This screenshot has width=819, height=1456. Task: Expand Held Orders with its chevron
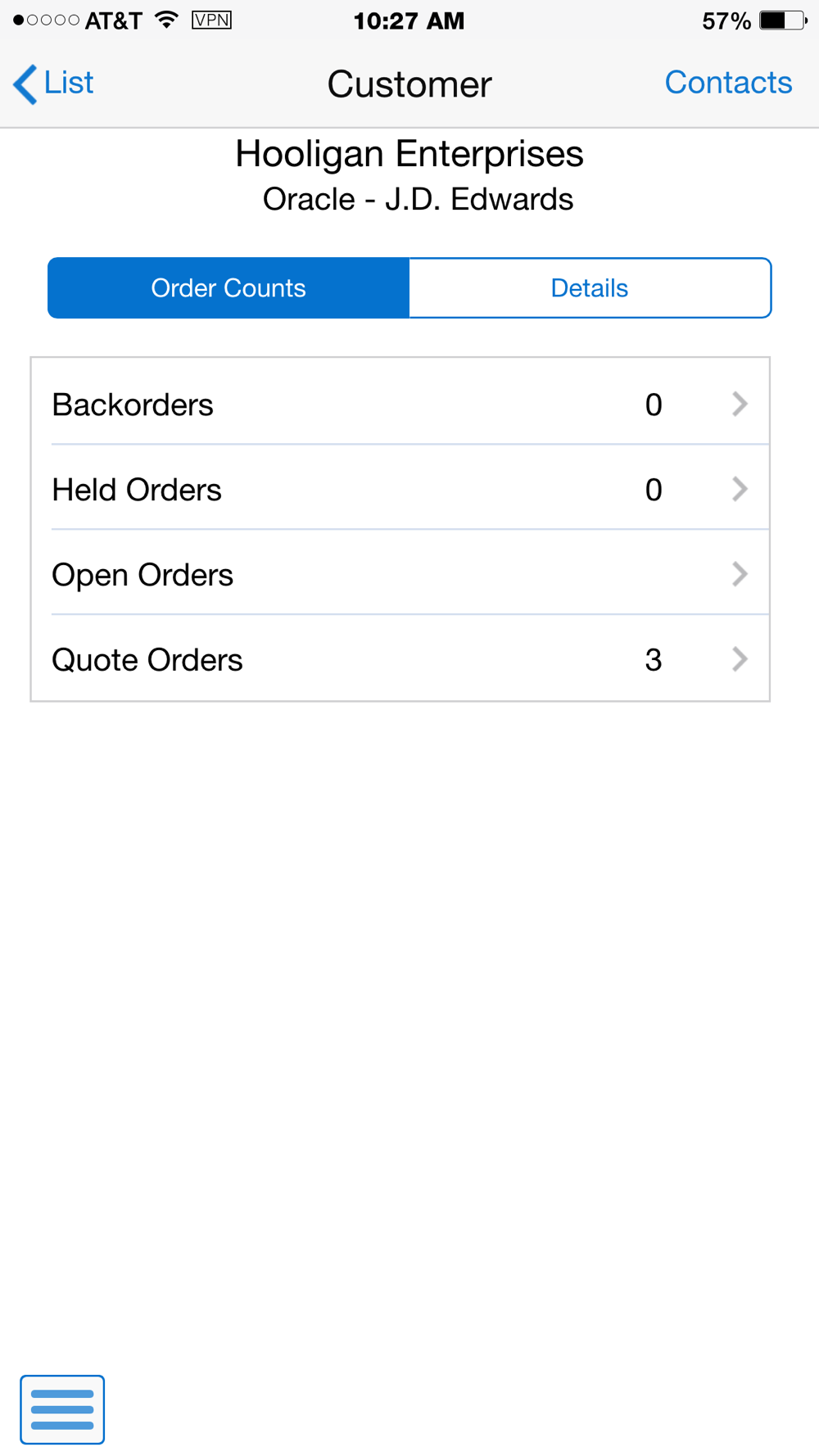pyautogui.click(x=740, y=489)
